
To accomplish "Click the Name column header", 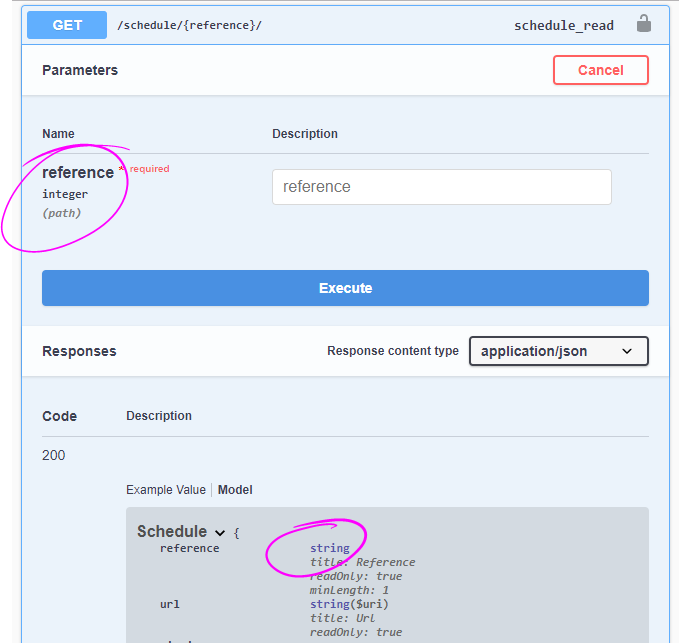I will pos(58,134).
